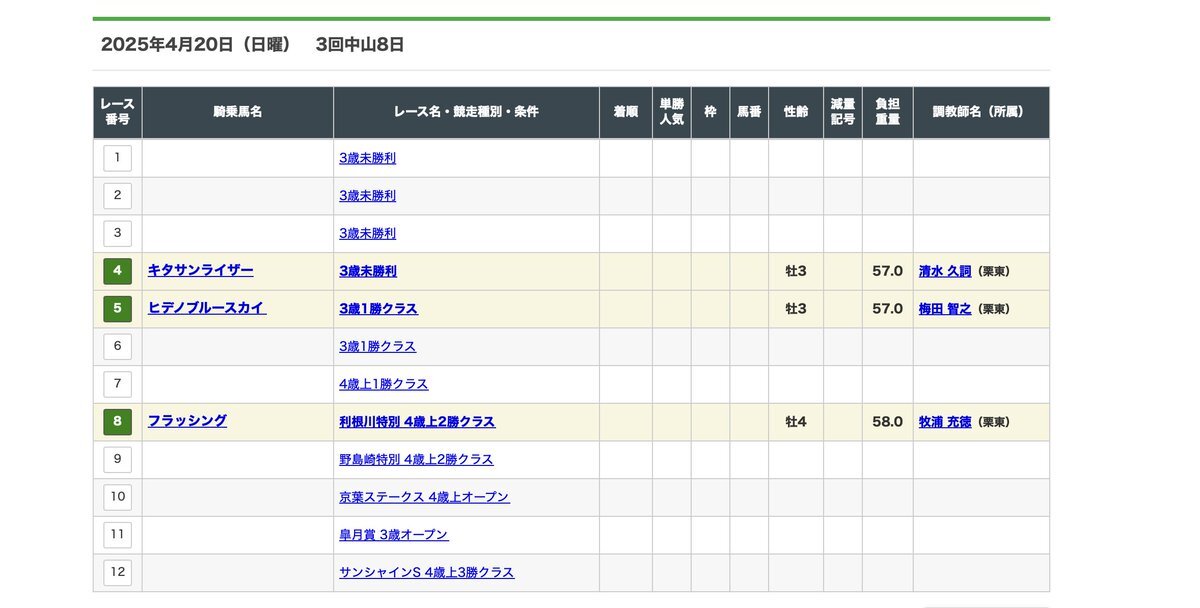The width and height of the screenshot is (1200, 608).
Task: Click race number 7 box
Action: pyautogui.click(x=117, y=384)
